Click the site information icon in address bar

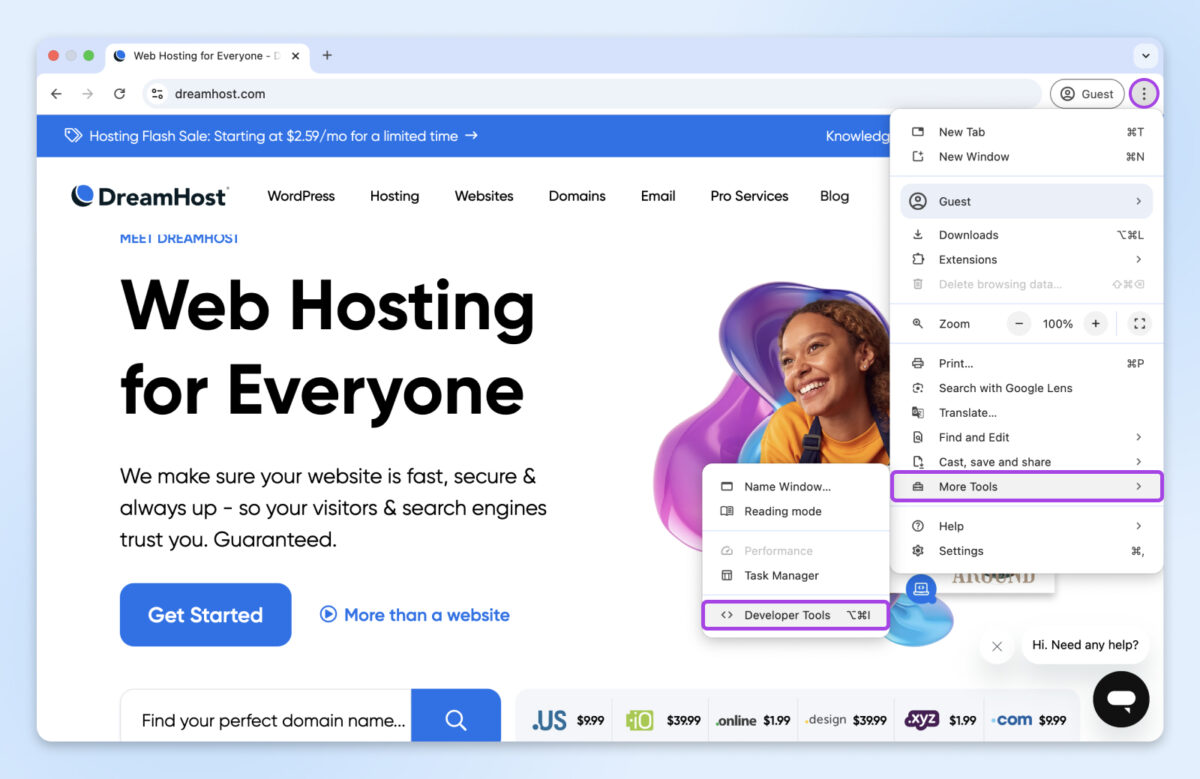coord(157,93)
